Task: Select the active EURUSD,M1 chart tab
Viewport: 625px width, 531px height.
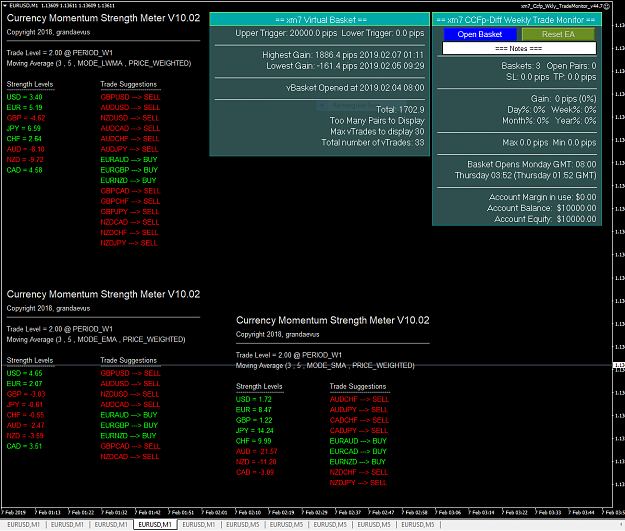Action: click(x=155, y=525)
